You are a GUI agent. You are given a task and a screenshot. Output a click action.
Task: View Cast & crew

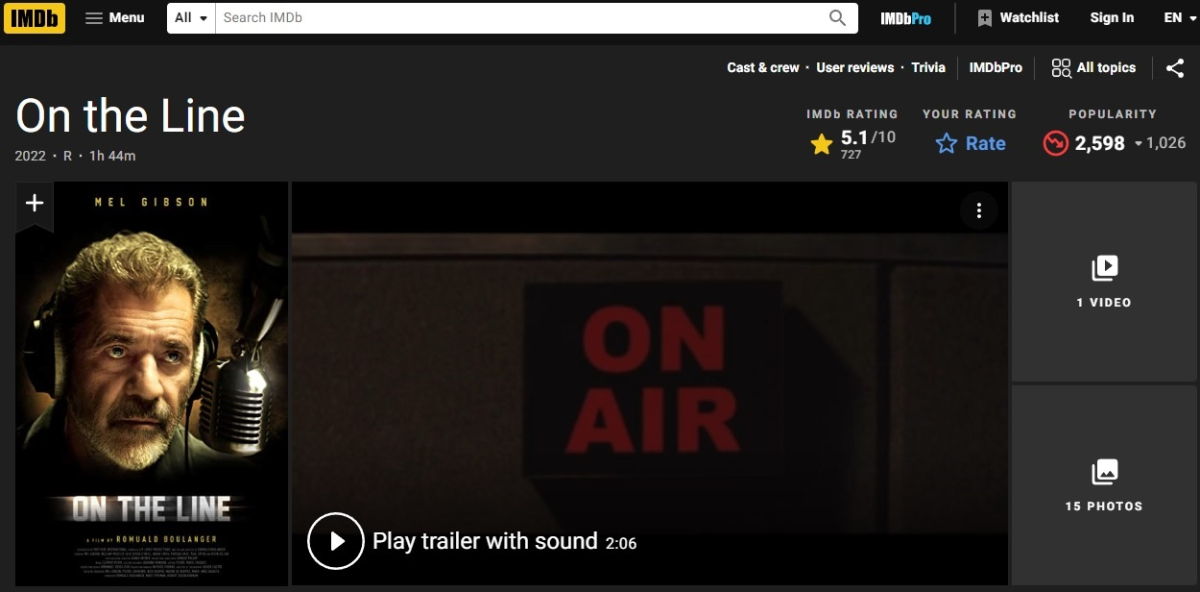pyautogui.click(x=763, y=68)
